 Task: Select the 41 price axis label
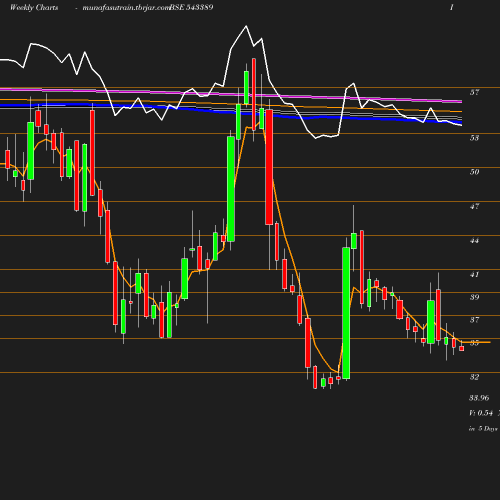click(475, 275)
